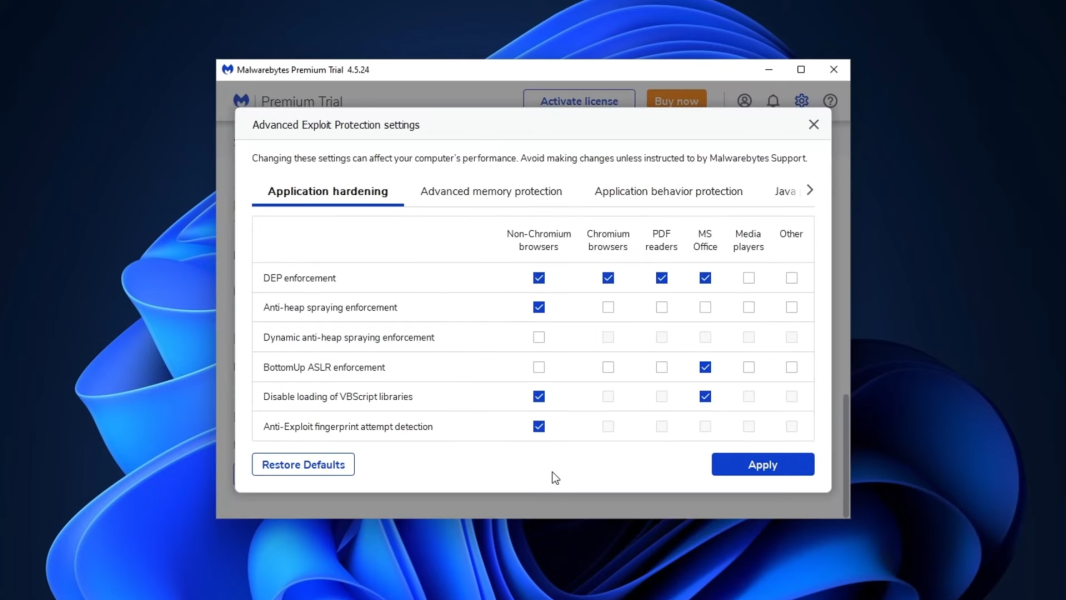Uncheck DEP enforcement for PDF readers
The height and width of the screenshot is (600, 1066).
coord(661,278)
